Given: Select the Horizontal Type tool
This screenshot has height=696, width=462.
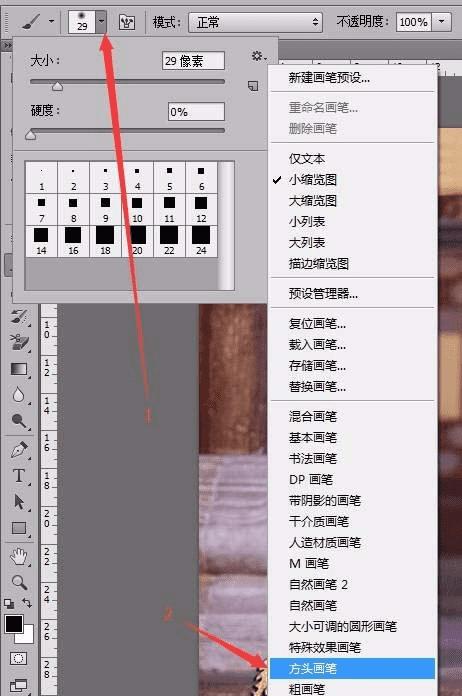Looking at the screenshot, I should click(19, 476).
